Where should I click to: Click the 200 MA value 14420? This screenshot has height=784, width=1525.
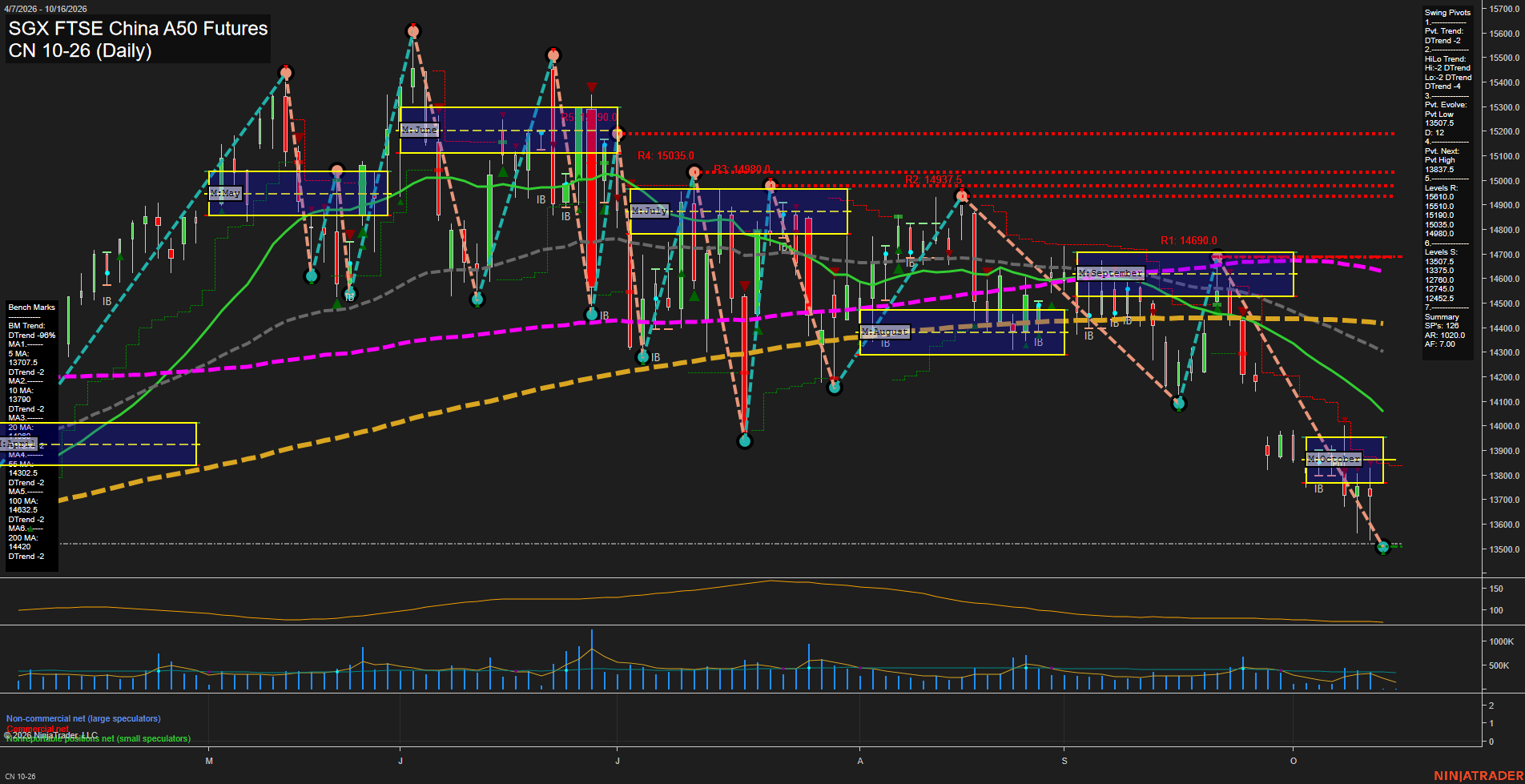point(19,547)
